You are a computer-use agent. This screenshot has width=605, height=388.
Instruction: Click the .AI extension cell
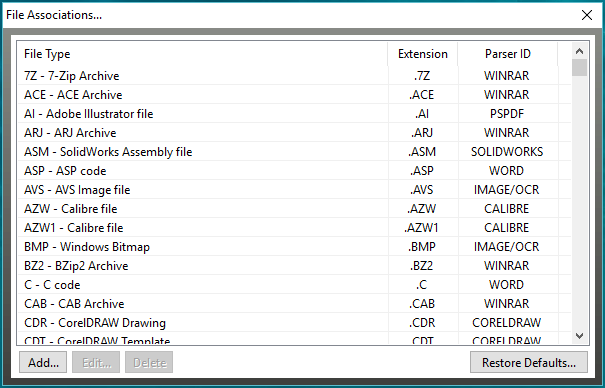click(x=422, y=114)
